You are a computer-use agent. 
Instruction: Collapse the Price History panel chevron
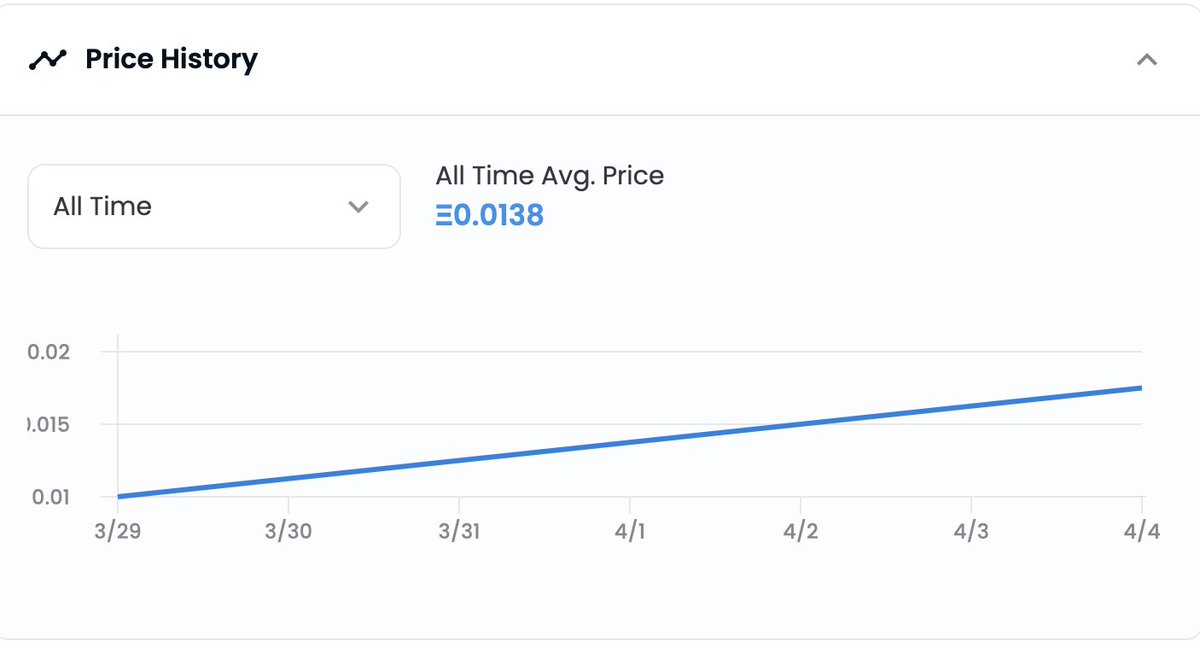1147,60
